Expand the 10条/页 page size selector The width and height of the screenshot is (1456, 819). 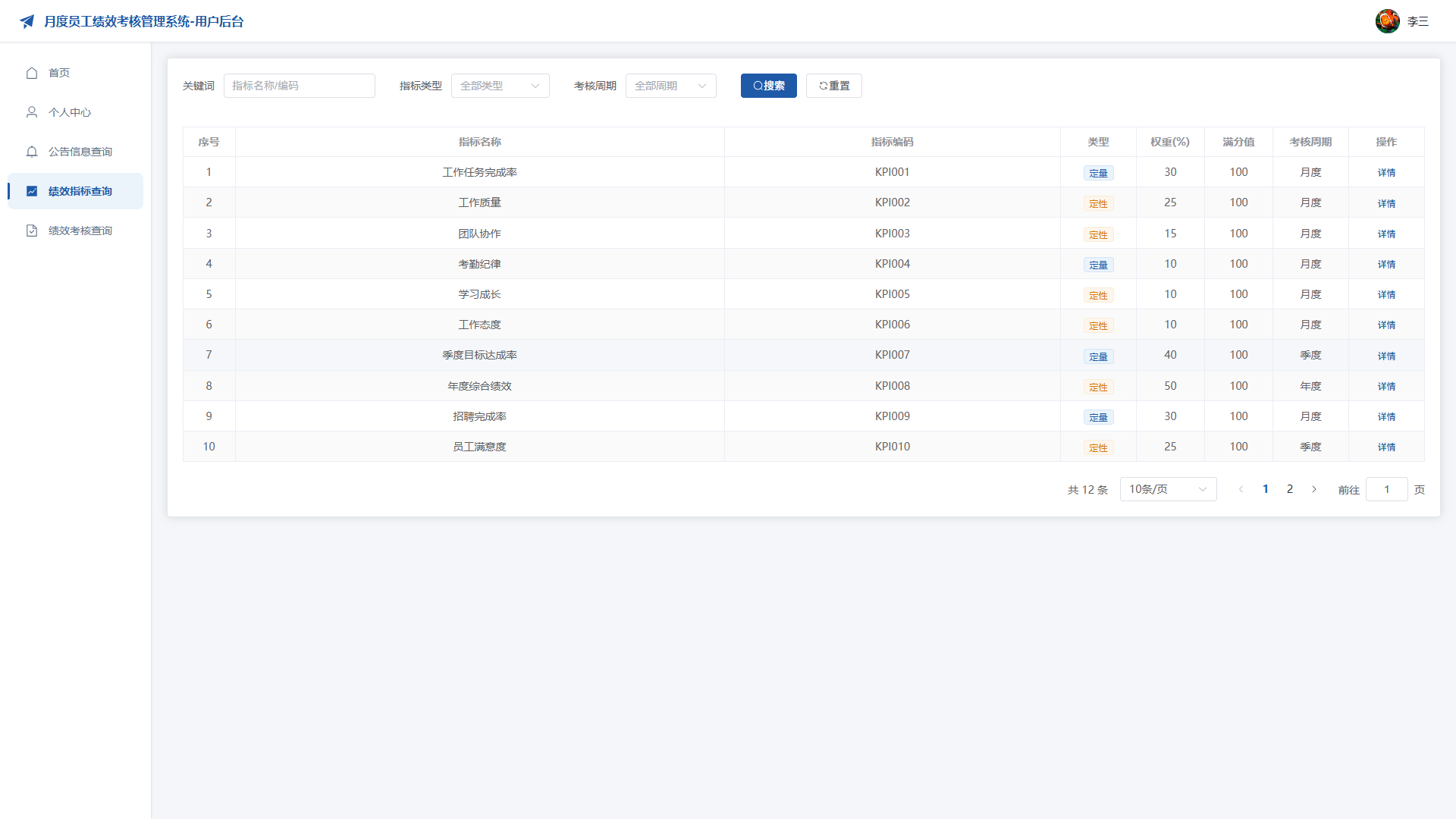click(x=1169, y=489)
